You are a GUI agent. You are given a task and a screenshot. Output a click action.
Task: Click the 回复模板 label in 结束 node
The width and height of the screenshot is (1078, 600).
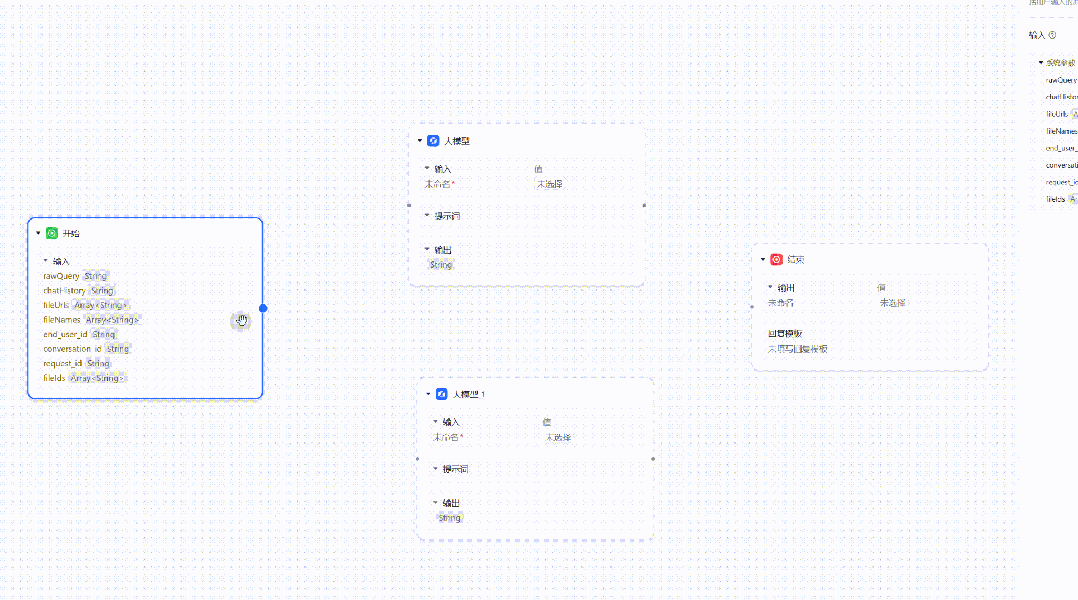[785, 333]
